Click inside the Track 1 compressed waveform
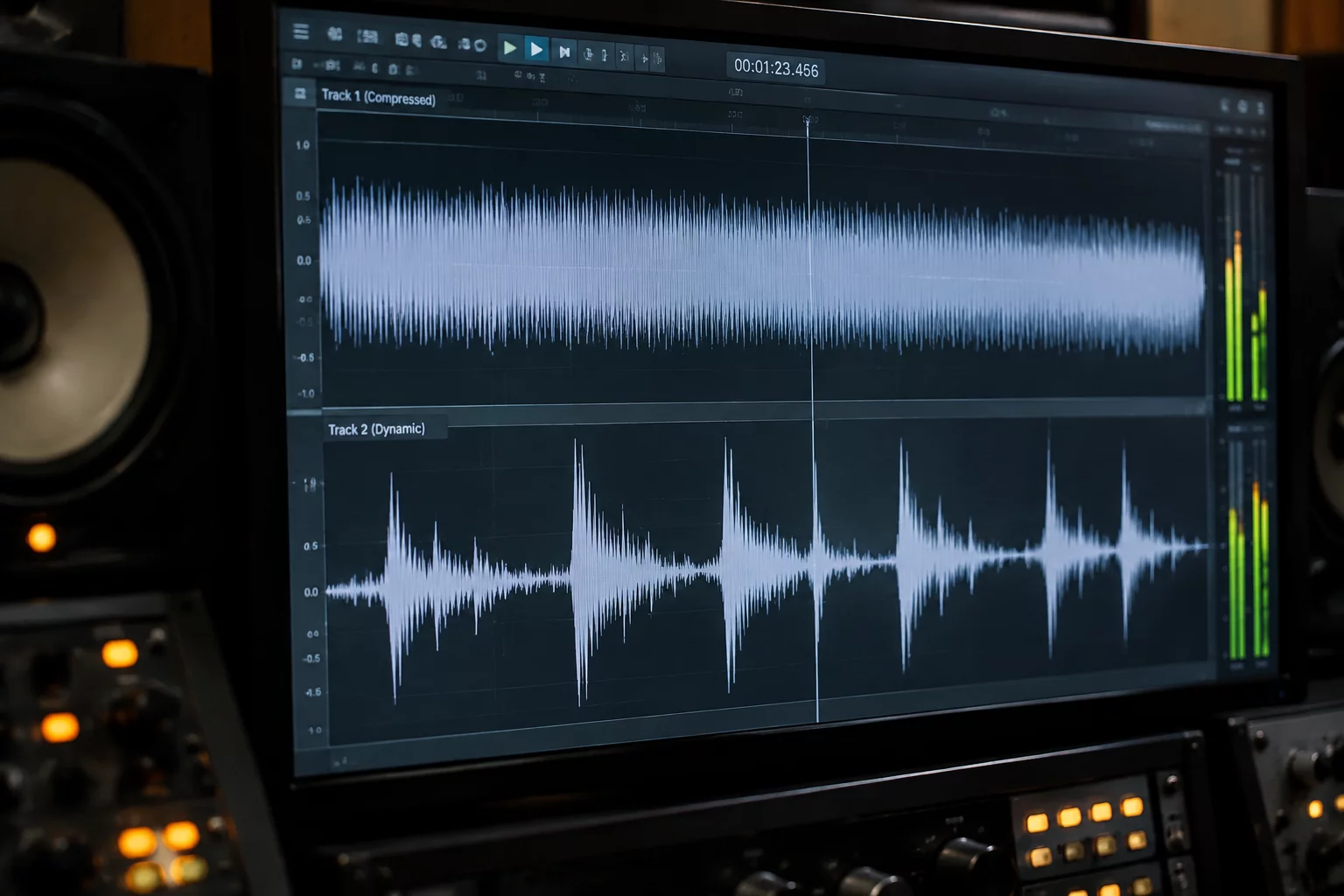The height and width of the screenshot is (896, 1344). click(x=761, y=268)
